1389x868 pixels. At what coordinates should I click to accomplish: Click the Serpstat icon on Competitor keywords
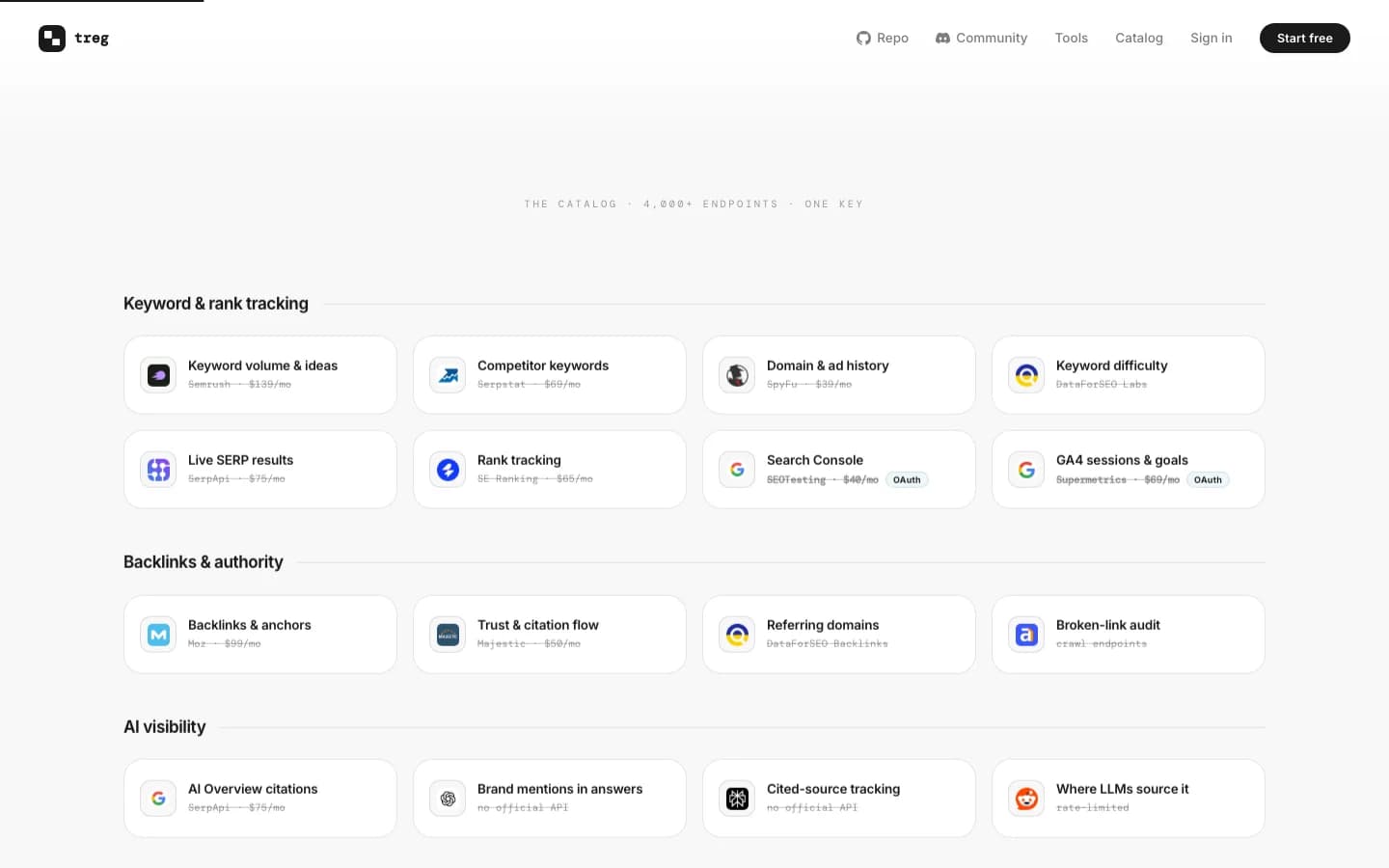point(448,375)
